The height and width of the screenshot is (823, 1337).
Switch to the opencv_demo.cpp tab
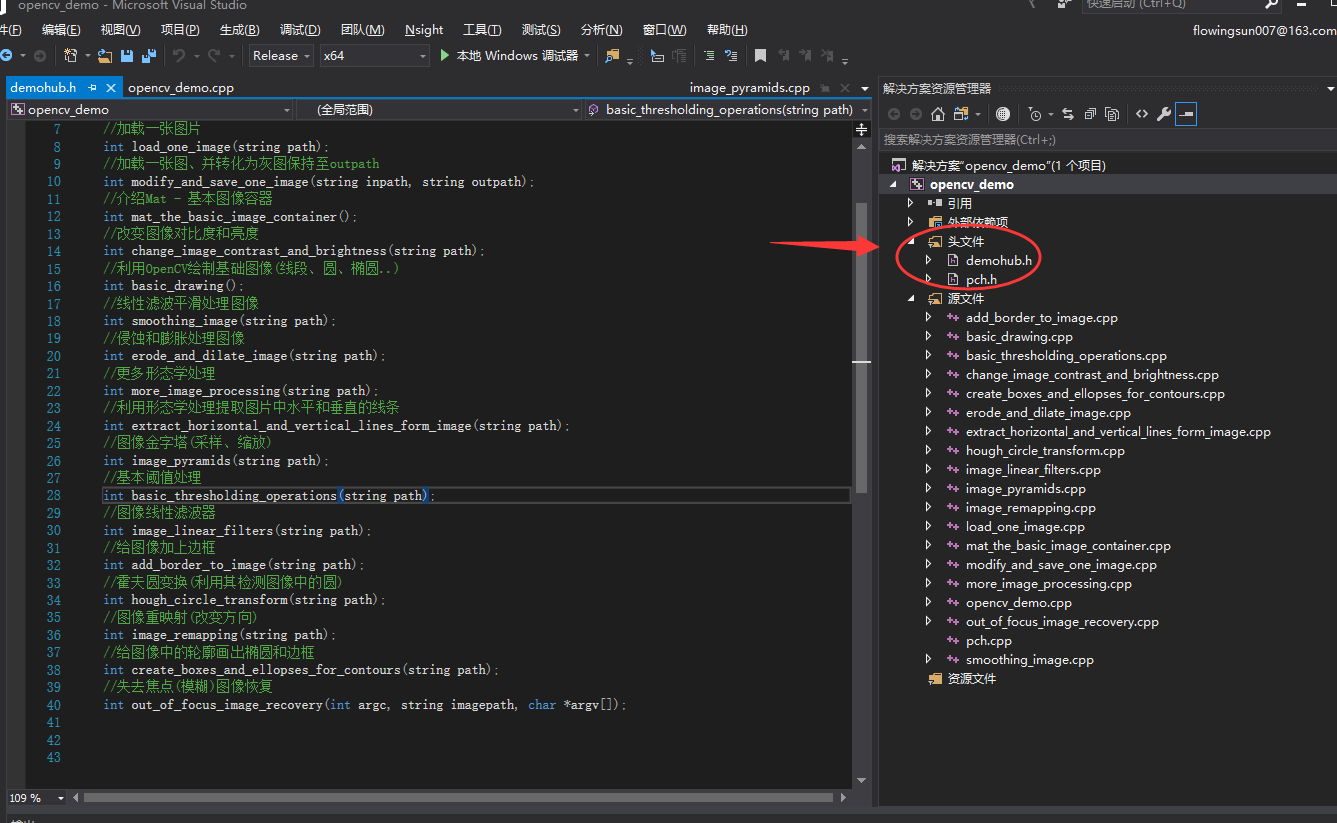coord(181,88)
